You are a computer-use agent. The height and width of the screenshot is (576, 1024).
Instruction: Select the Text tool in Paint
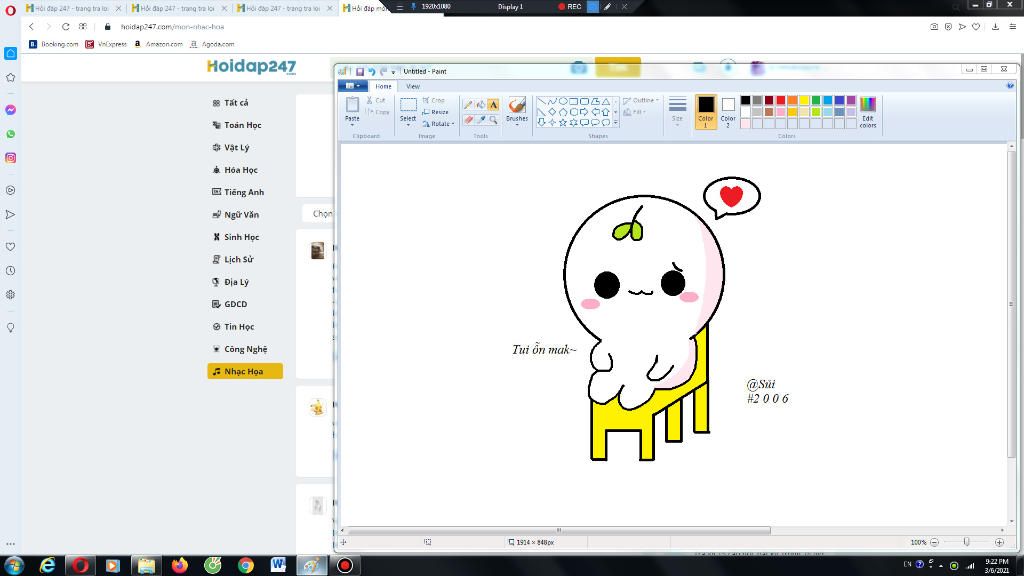pos(493,104)
